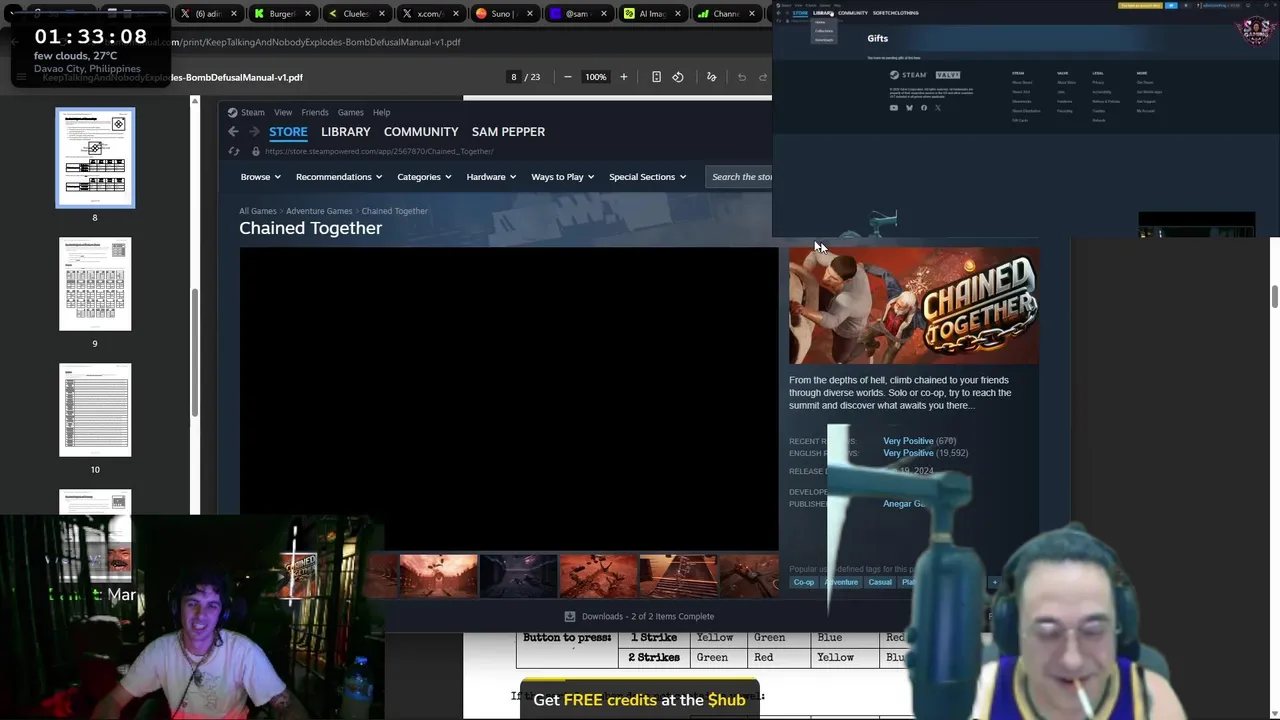Viewport: 1280px width, 720px height.
Task: Open Facebook icon in Steam footer
Action: pyautogui.click(x=923, y=107)
